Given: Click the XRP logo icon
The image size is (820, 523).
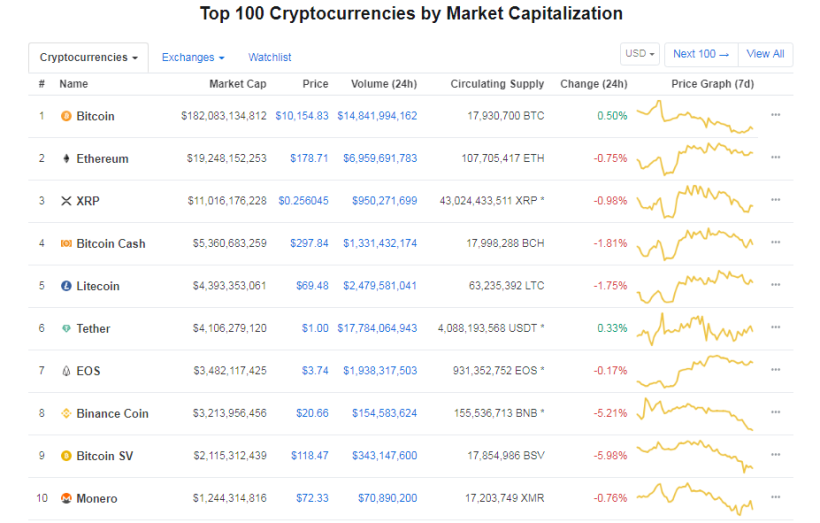Looking at the screenshot, I should pos(66,201).
